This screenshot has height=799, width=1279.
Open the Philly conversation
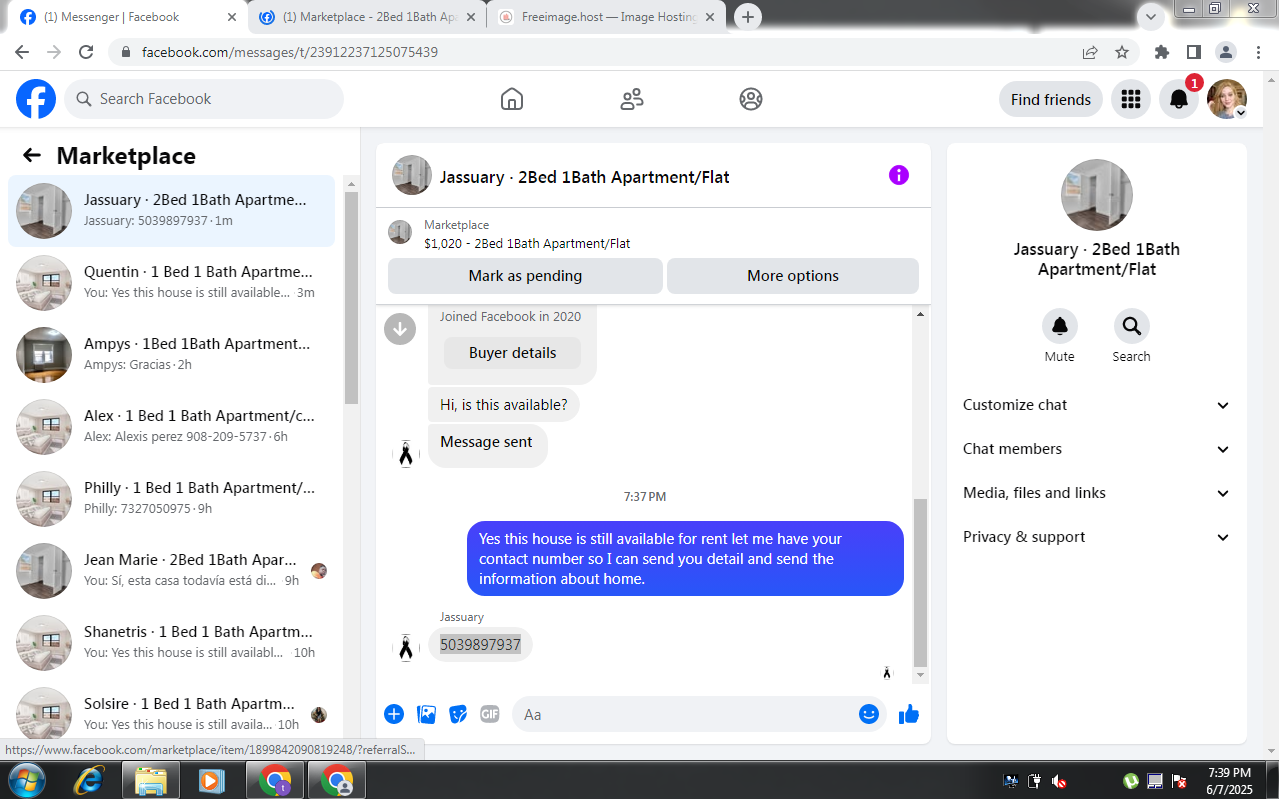click(172, 498)
